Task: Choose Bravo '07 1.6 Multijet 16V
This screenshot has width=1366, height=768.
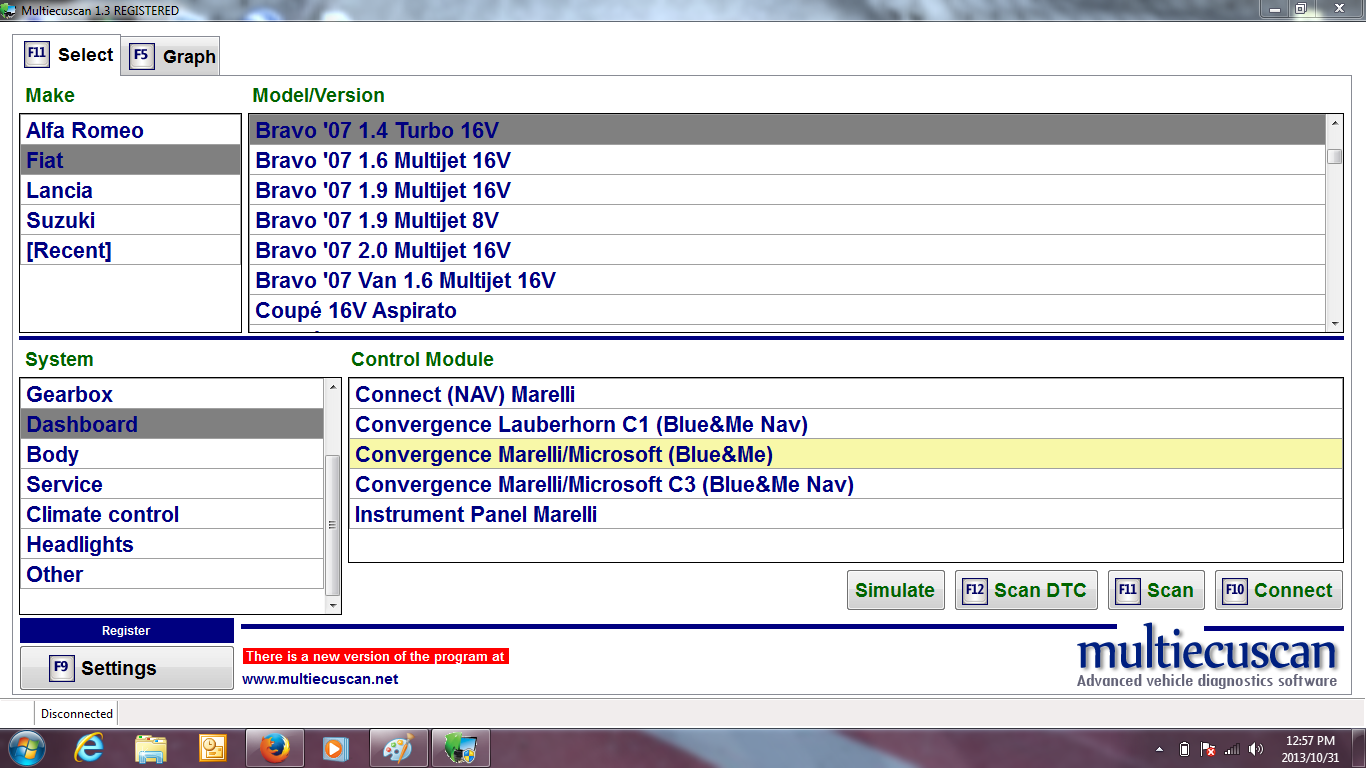Action: tap(787, 160)
